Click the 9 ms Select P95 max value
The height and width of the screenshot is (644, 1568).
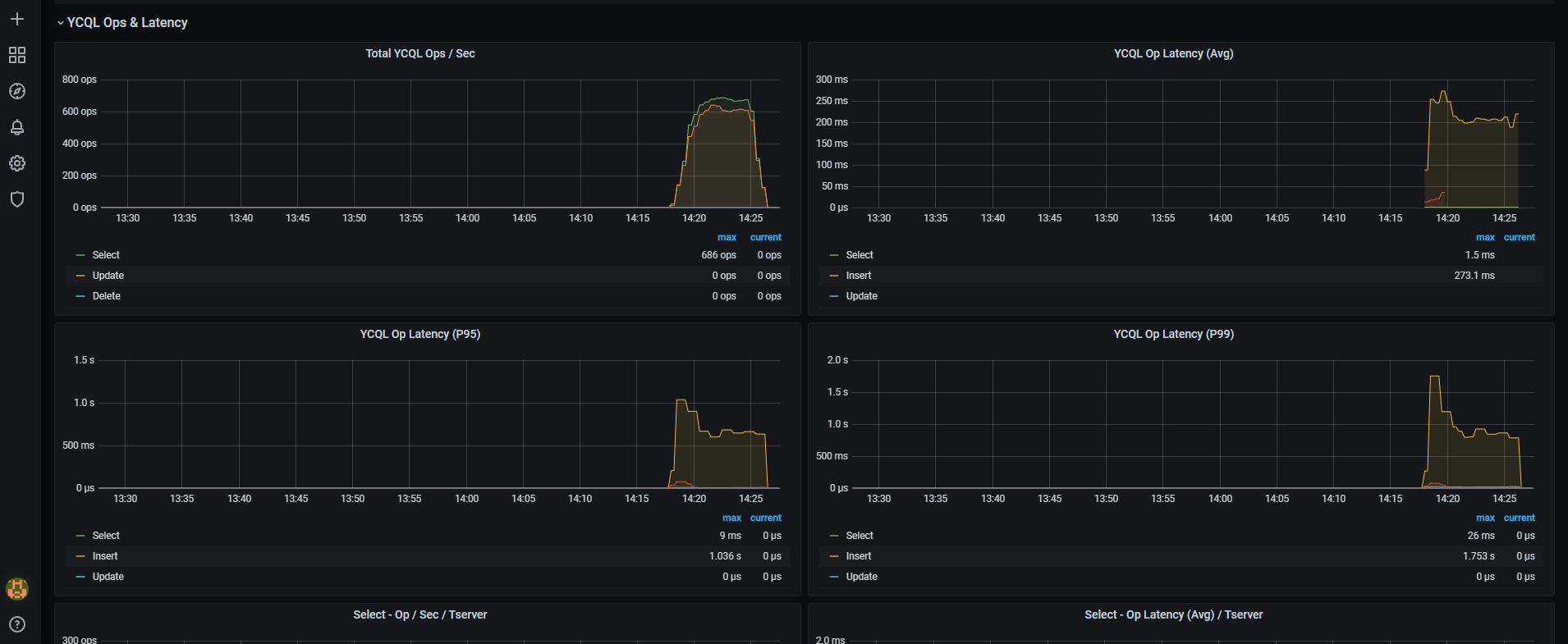click(731, 536)
